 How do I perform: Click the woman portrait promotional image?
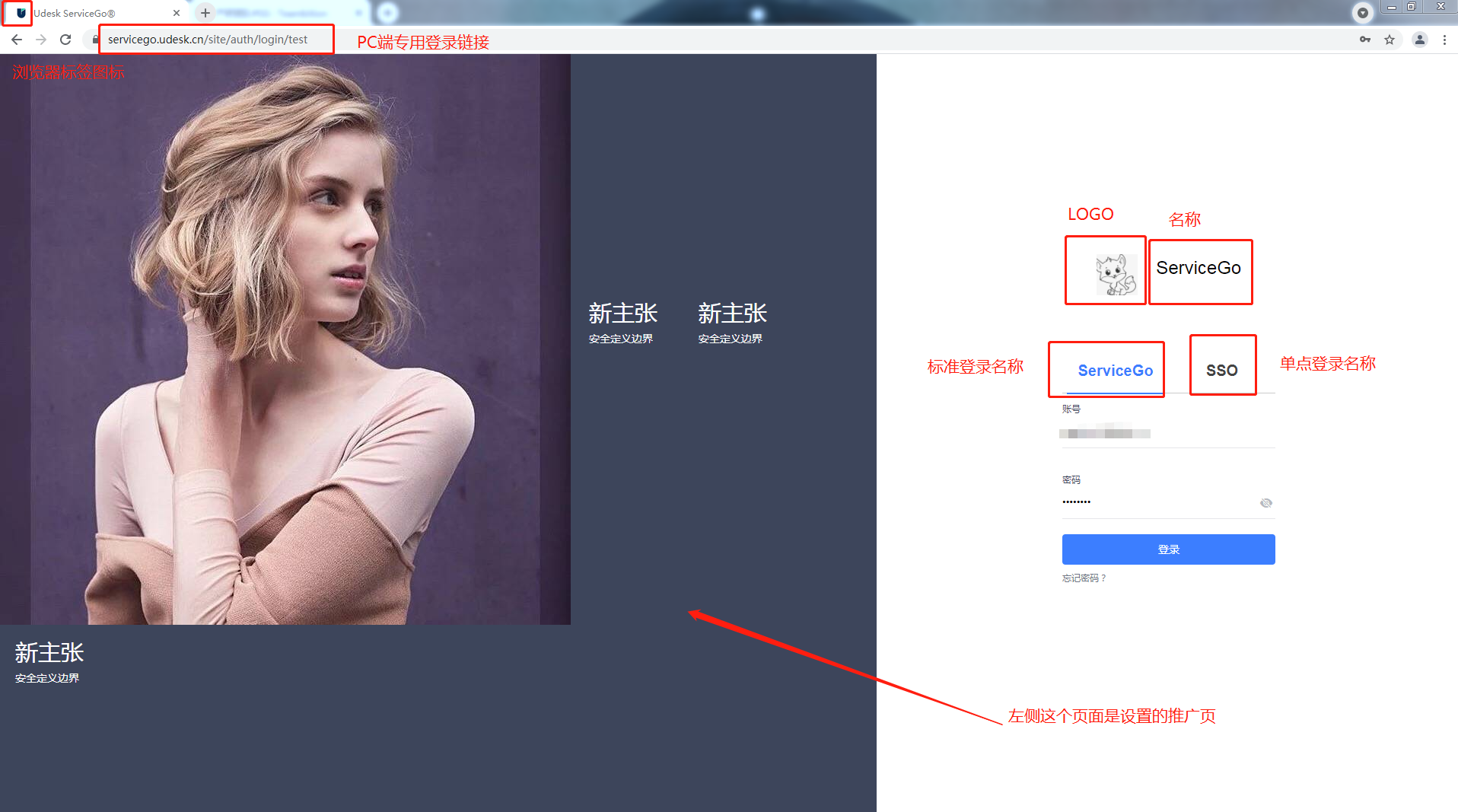pyautogui.click(x=285, y=339)
